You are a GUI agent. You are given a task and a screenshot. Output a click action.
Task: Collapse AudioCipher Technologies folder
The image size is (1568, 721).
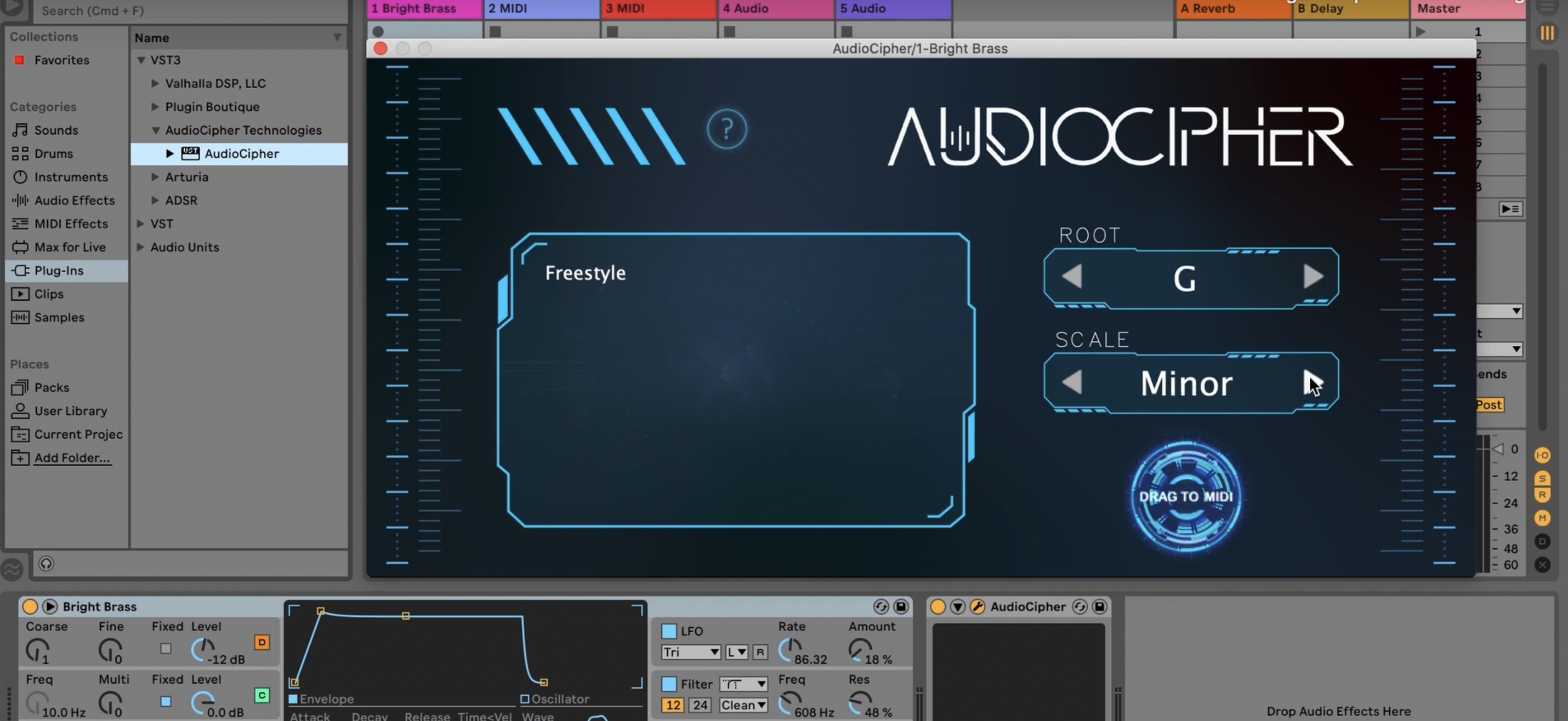tap(155, 130)
